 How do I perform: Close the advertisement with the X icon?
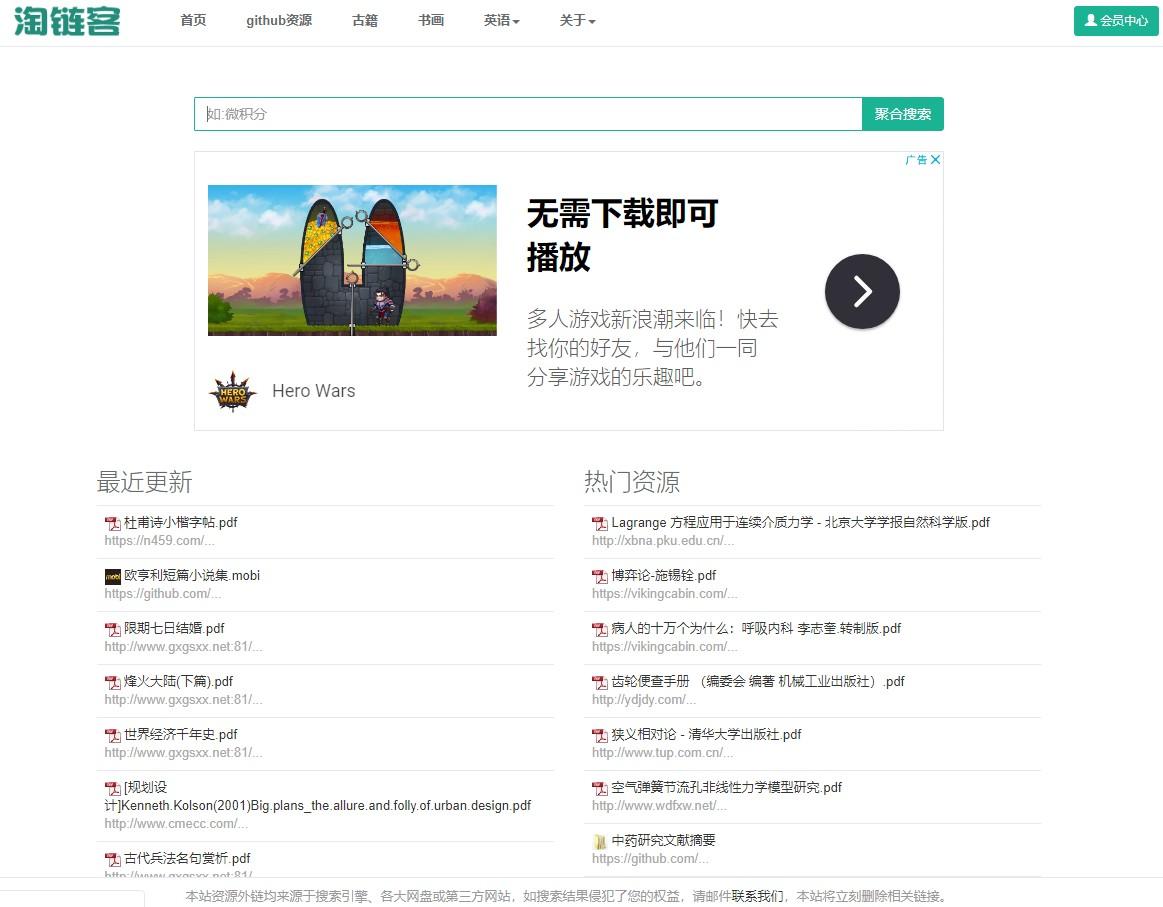pyautogui.click(x=936, y=160)
